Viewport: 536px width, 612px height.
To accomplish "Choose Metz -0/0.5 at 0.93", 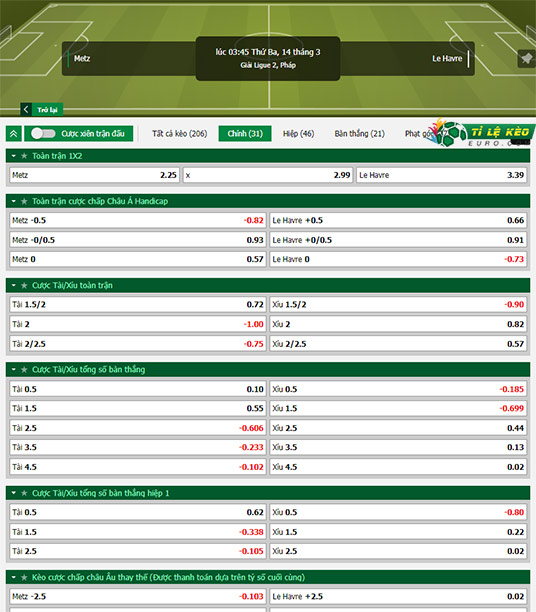I will (x=138, y=240).
